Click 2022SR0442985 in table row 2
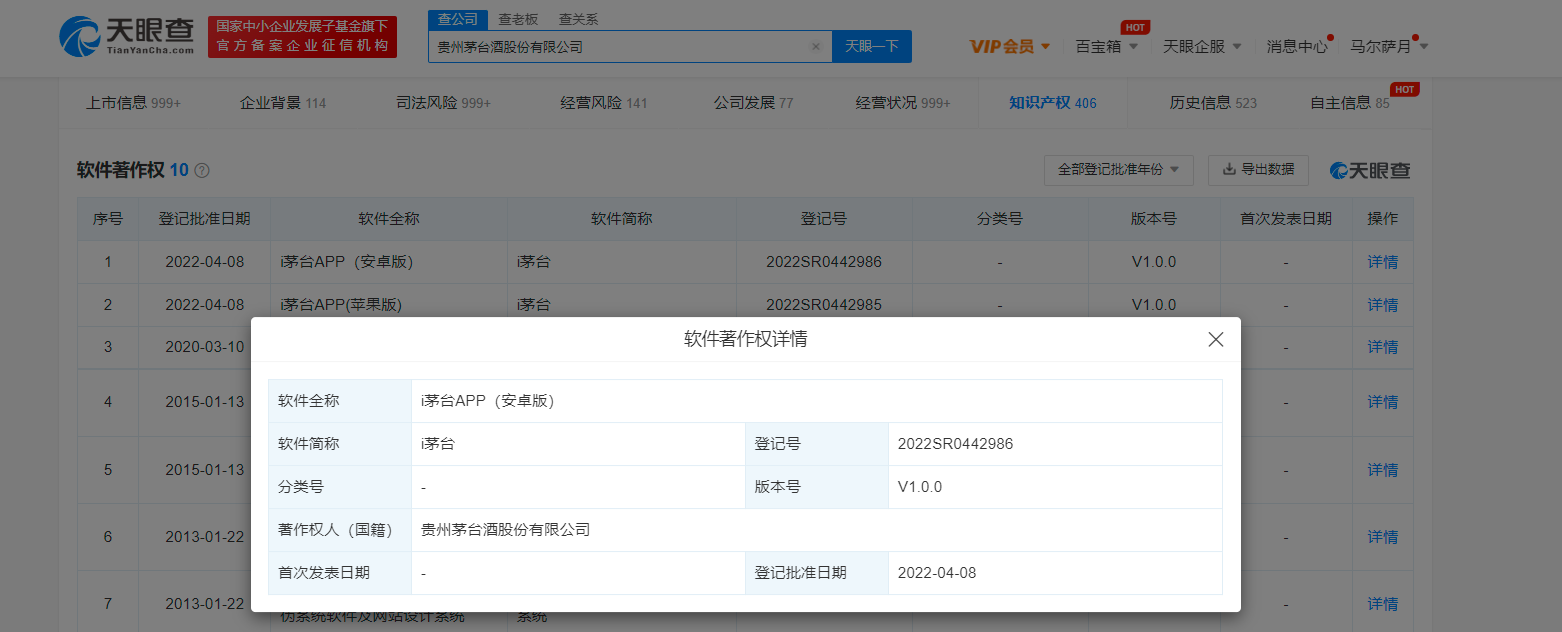Image resolution: width=1562 pixels, height=632 pixels. 824,304
